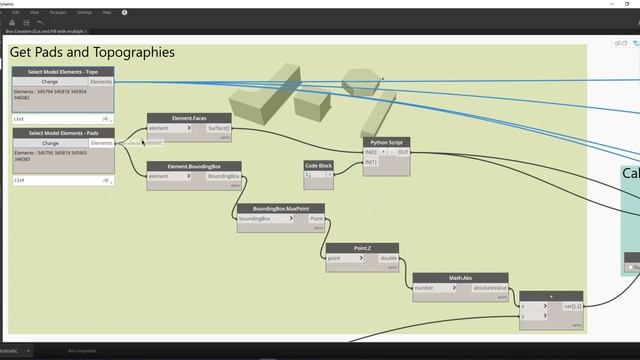Click Point output port on BoundingBox.MaxPoint
The width and height of the screenshot is (640, 360).
tap(316, 219)
